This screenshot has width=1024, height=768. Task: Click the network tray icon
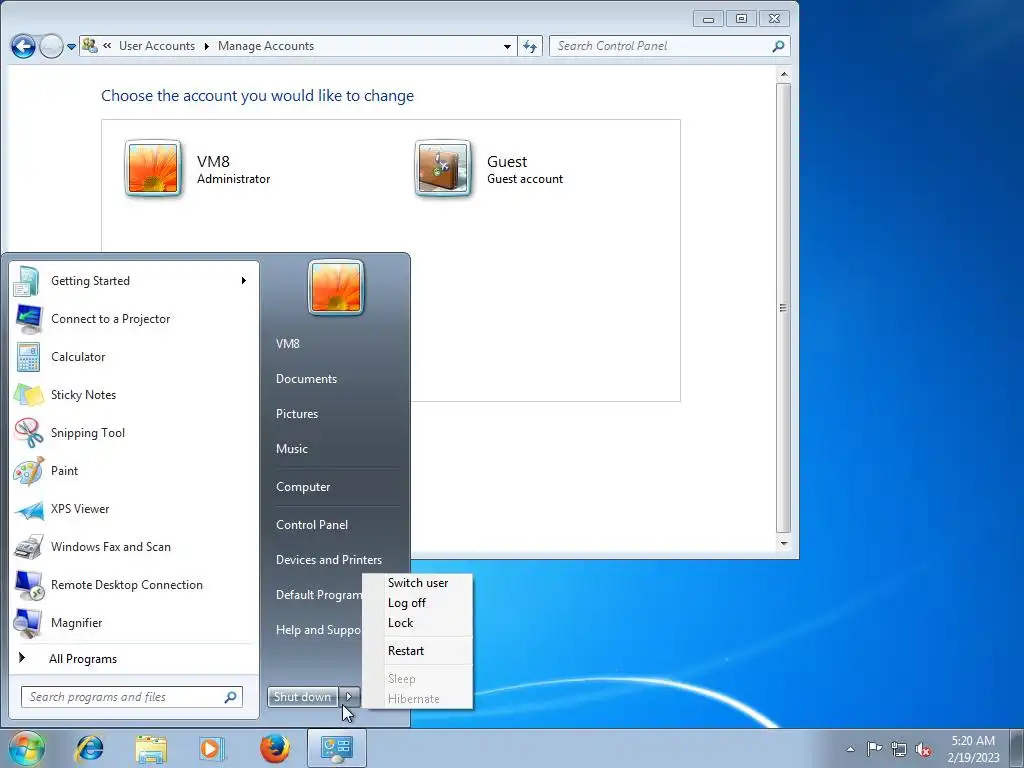tap(899, 748)
